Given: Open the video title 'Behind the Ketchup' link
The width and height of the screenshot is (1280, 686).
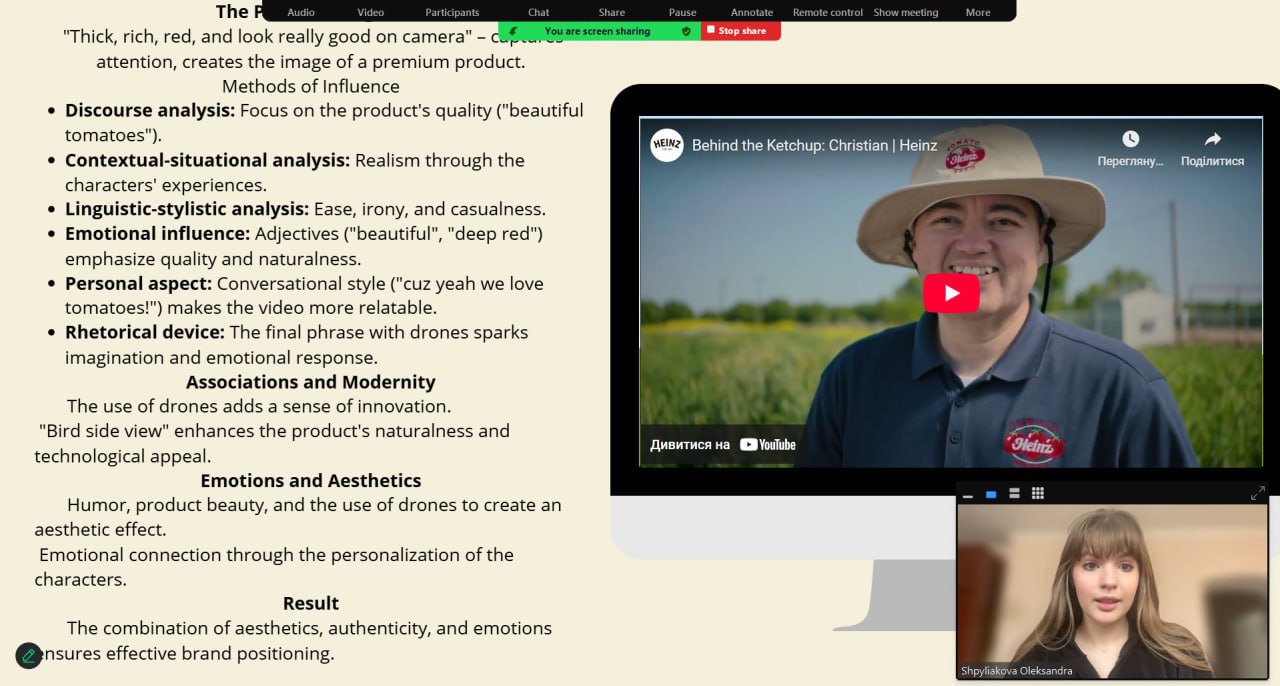Looking at the screenshot, I should tap(814, 145).
